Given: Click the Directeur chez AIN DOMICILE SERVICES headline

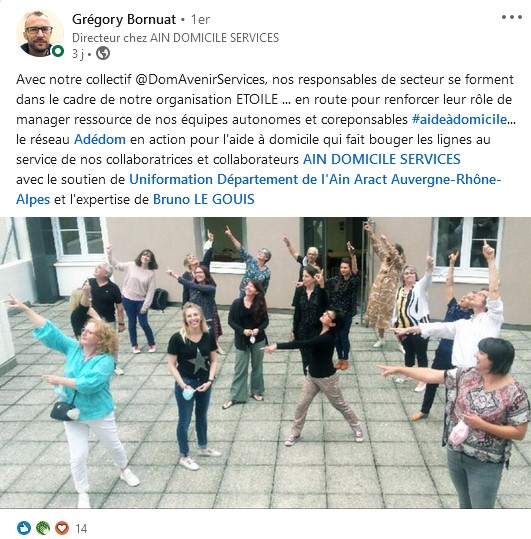Looking at the screenshot, I should (175, 38).
